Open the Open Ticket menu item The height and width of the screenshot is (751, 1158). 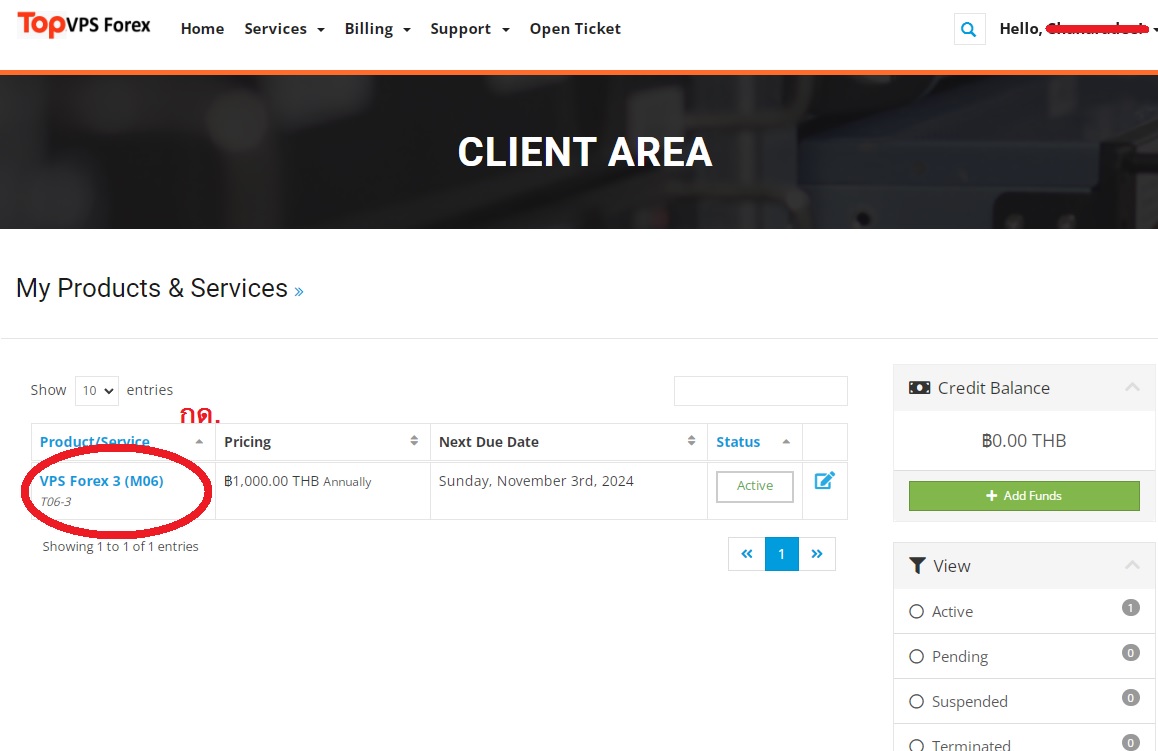pos(575,29)
